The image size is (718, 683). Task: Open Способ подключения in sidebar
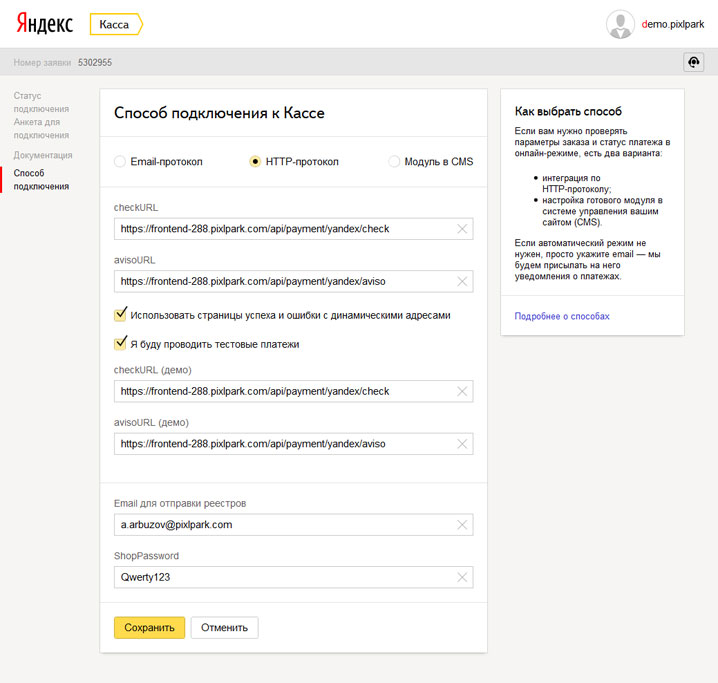pos(41,179)
